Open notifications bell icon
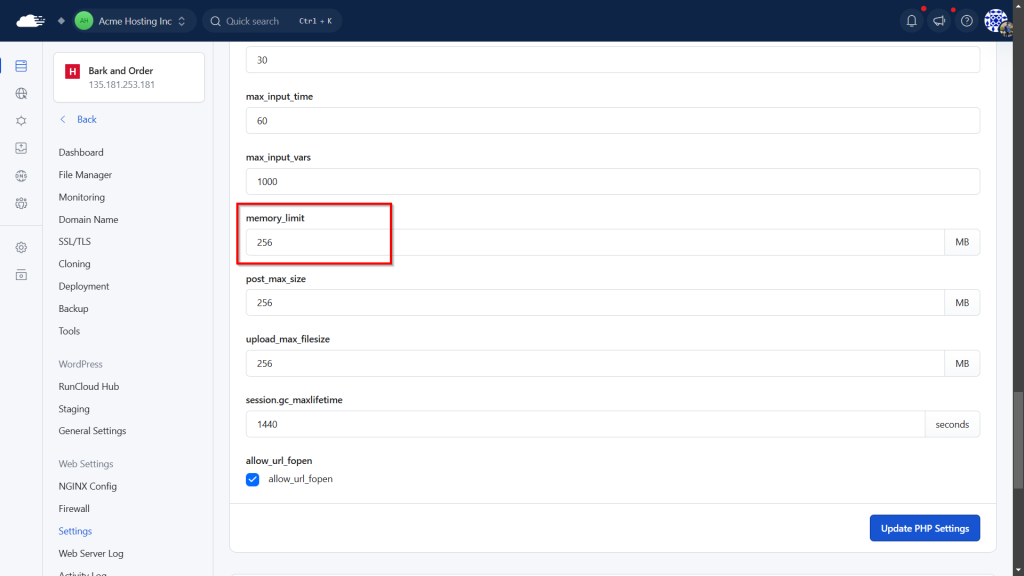The height and width of the screenshot is (576, 1024). (911, 21)
